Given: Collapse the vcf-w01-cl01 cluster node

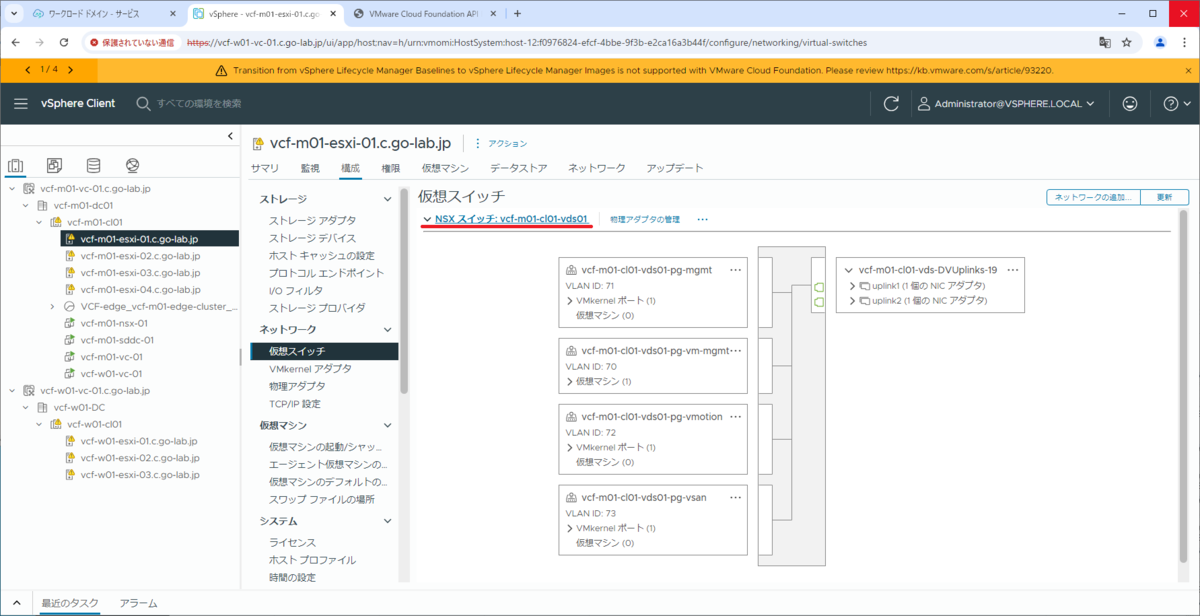Looking at the screenshot, I should (39, 424).
